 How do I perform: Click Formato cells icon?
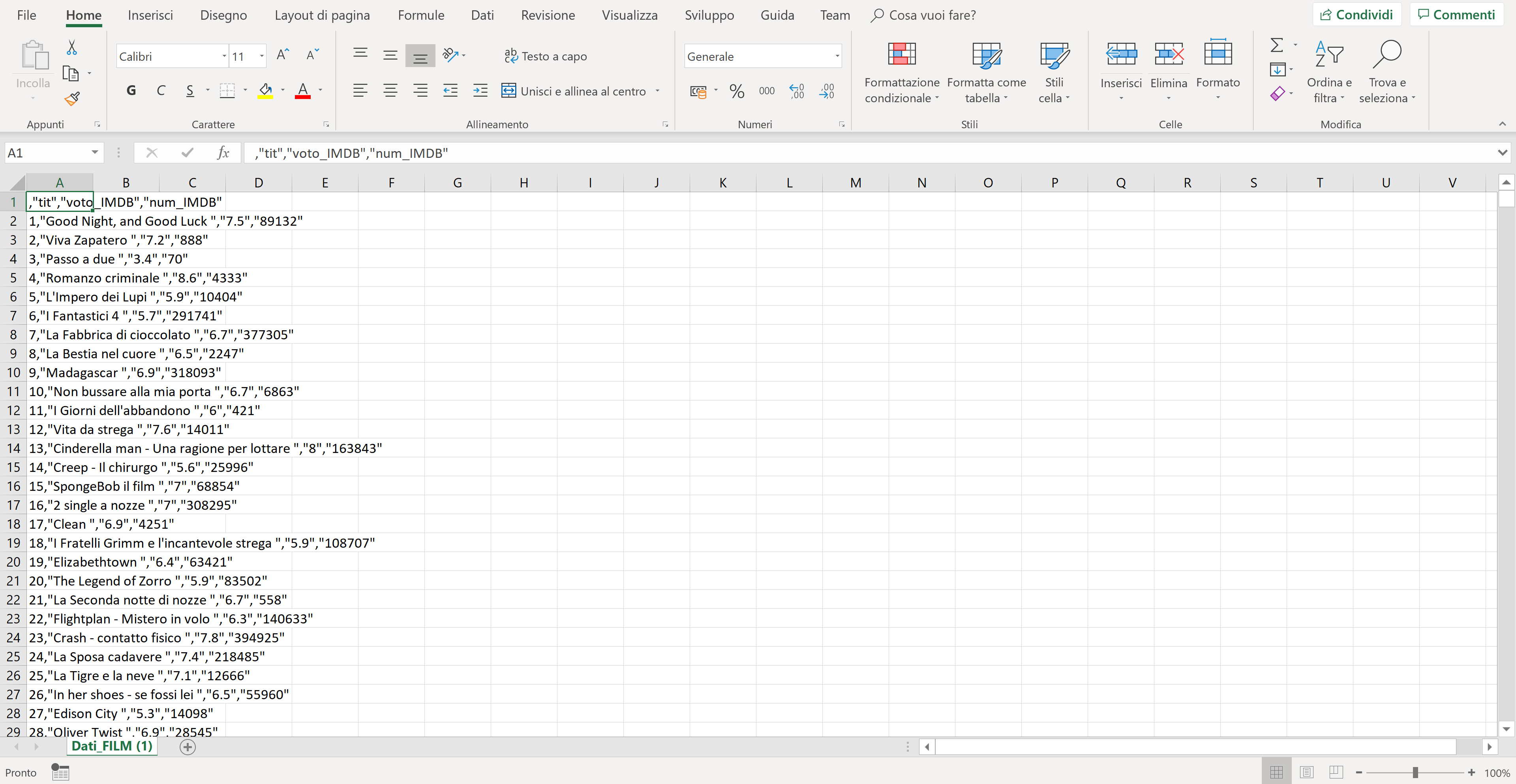(1218, 53)
